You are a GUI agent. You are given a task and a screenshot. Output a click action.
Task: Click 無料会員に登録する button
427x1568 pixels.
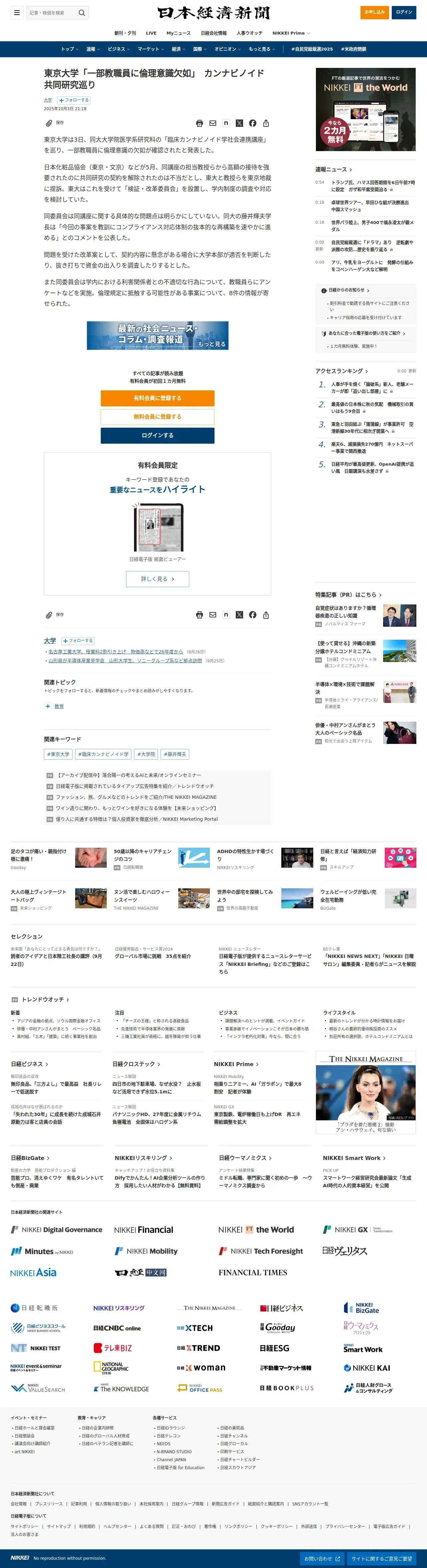(158, 417)
